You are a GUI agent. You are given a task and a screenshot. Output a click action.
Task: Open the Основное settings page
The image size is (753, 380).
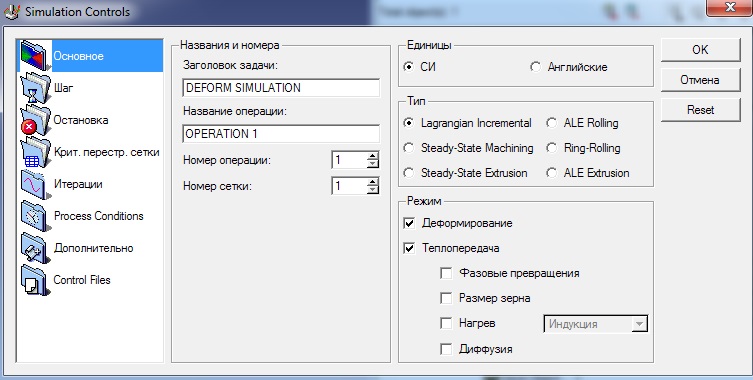[90, 56]
